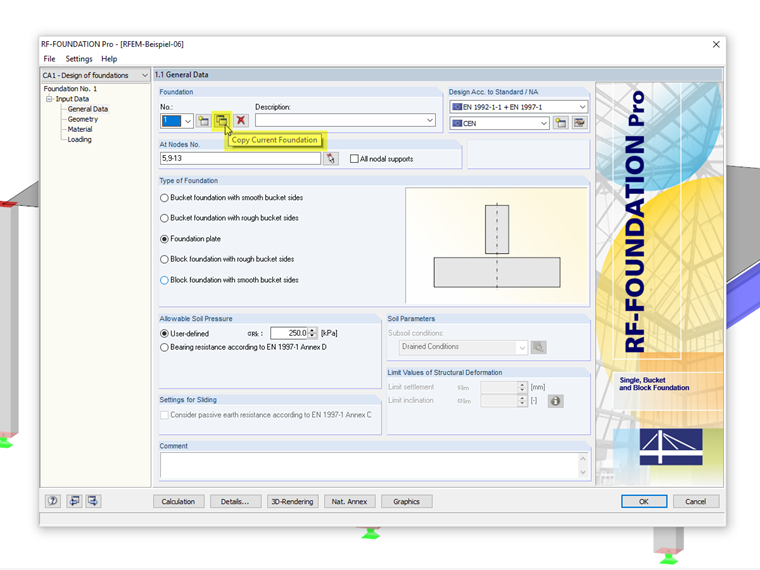Select Loading in the tree
The height and width of the screenshot is (570, 760).
click(x=79, y=140)
